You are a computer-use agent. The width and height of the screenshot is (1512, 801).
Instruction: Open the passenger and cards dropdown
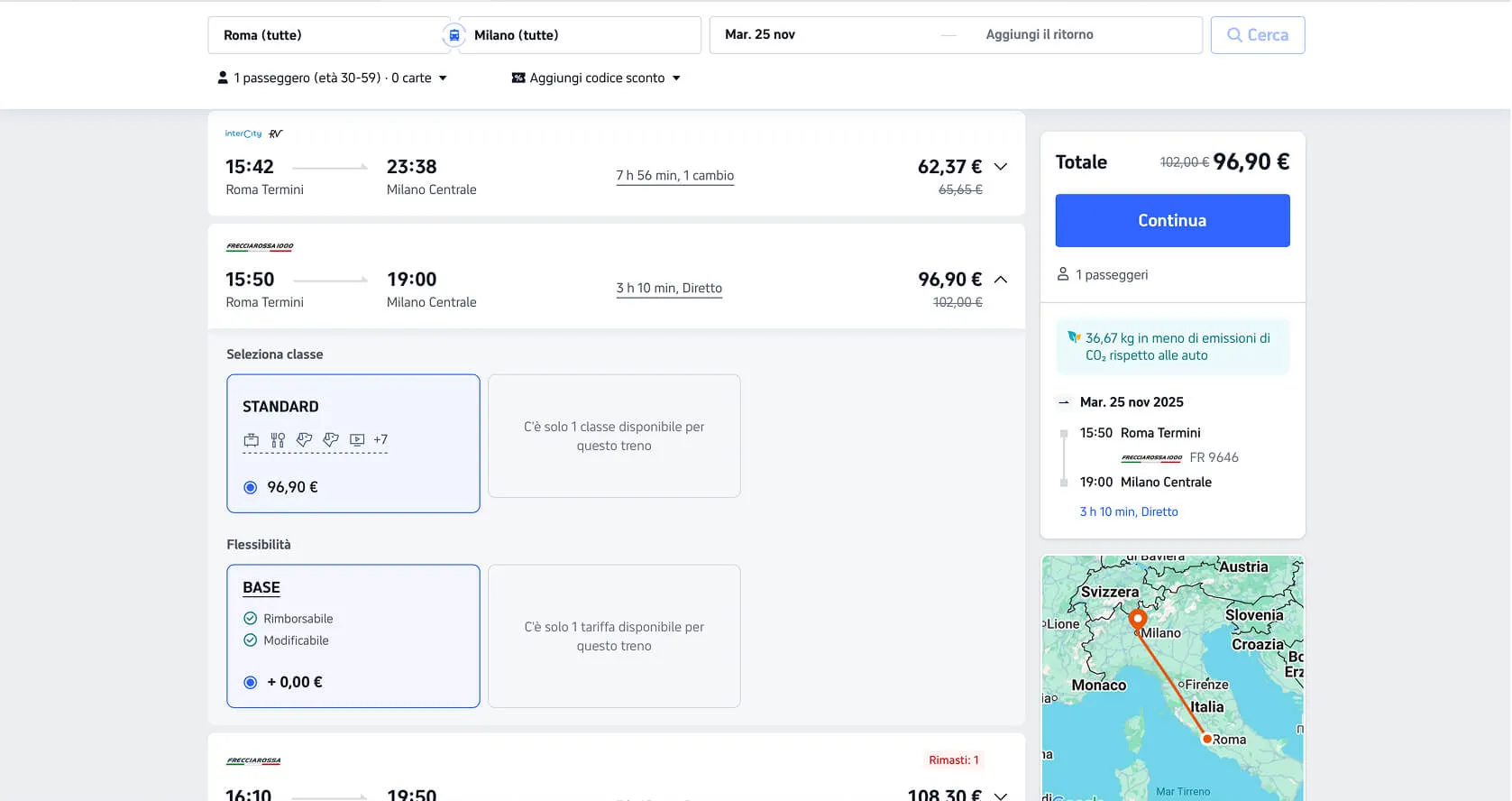coord(332,78)
